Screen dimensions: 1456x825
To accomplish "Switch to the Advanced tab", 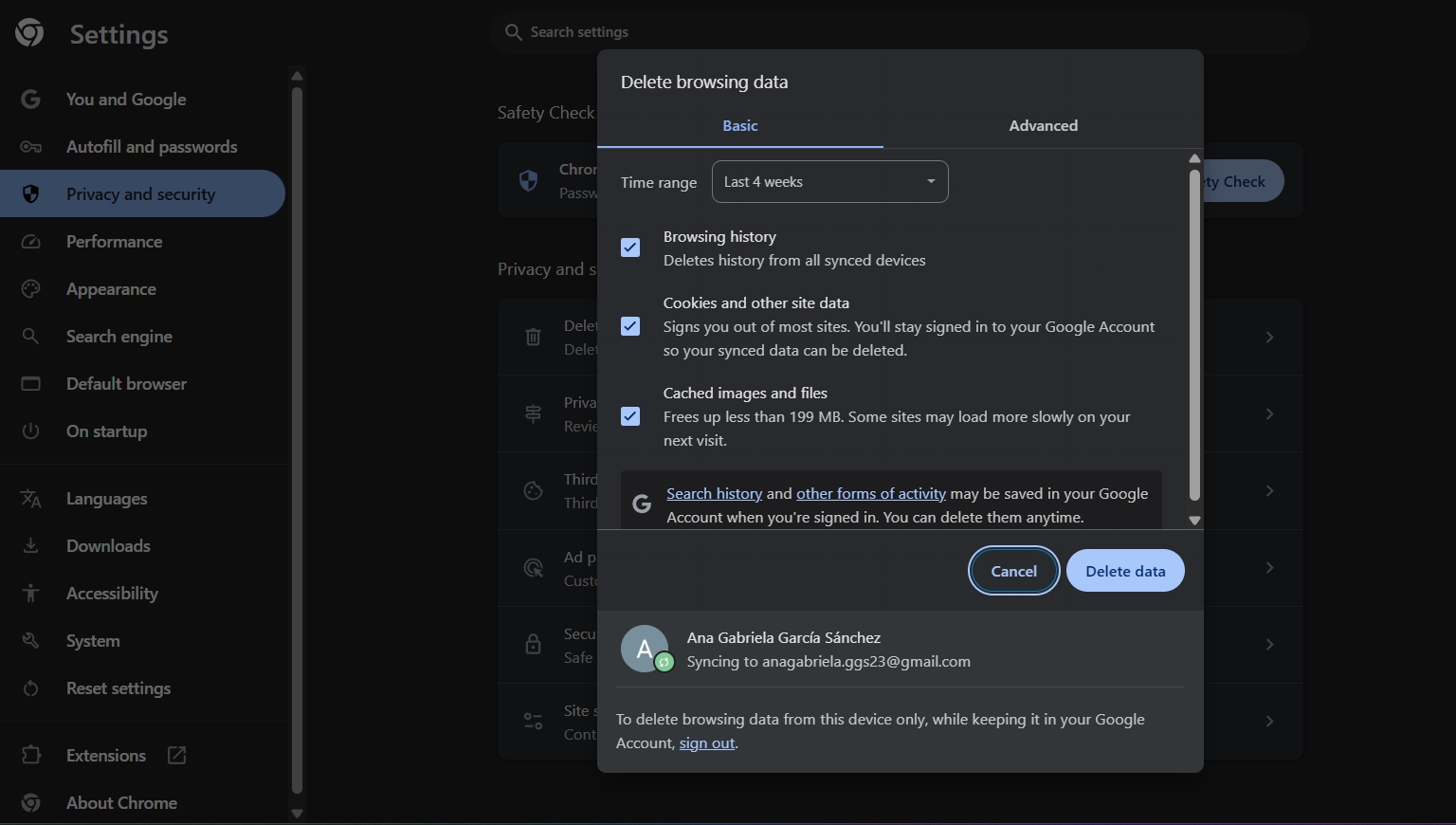I will point(1043,126).
